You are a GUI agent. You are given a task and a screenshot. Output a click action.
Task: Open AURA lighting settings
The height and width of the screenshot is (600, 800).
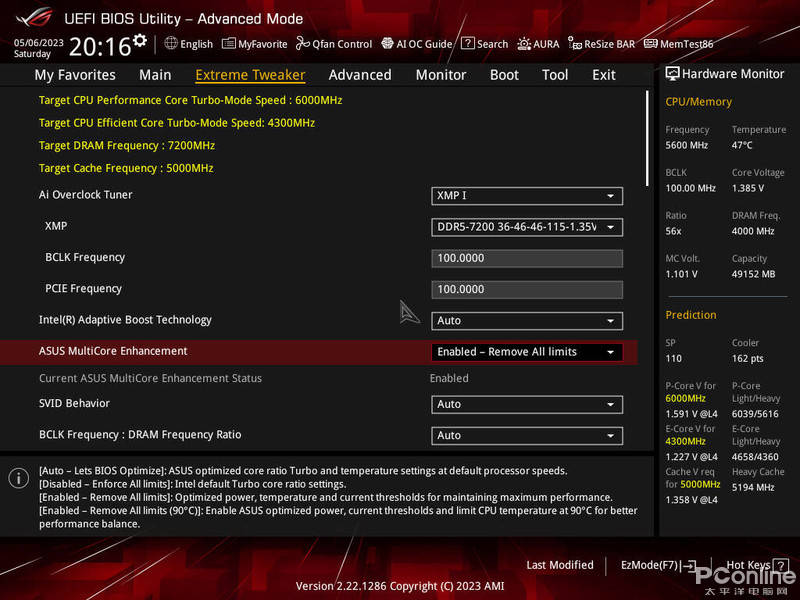point(539,44)
